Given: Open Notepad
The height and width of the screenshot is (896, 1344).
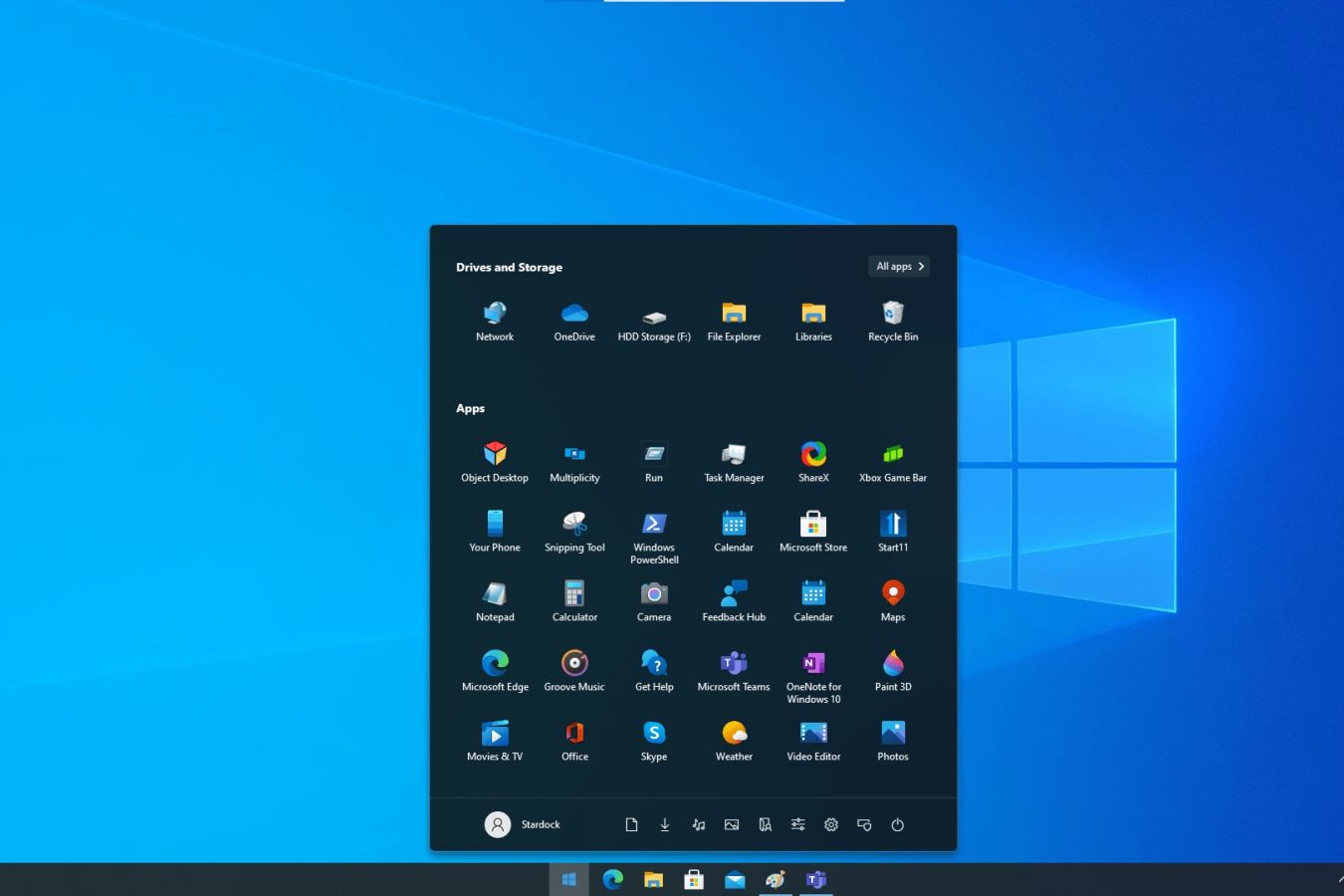Looking at the screenshot, I should pos(495,602).
